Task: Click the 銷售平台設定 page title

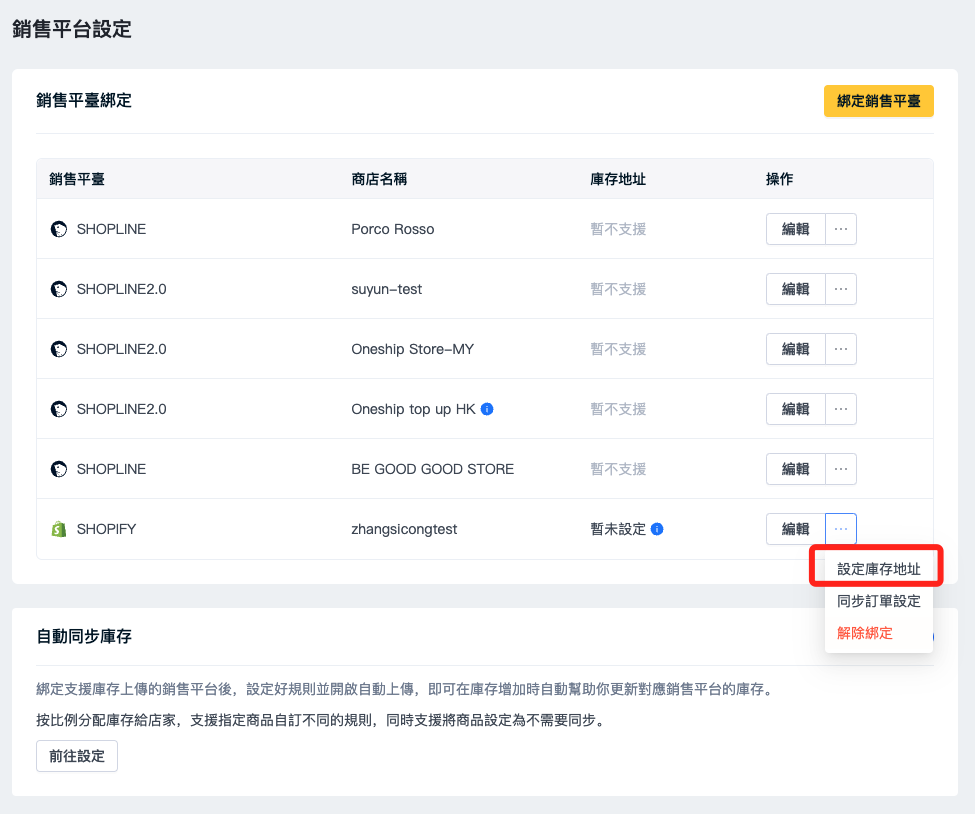Action: [x=72, y=29]
